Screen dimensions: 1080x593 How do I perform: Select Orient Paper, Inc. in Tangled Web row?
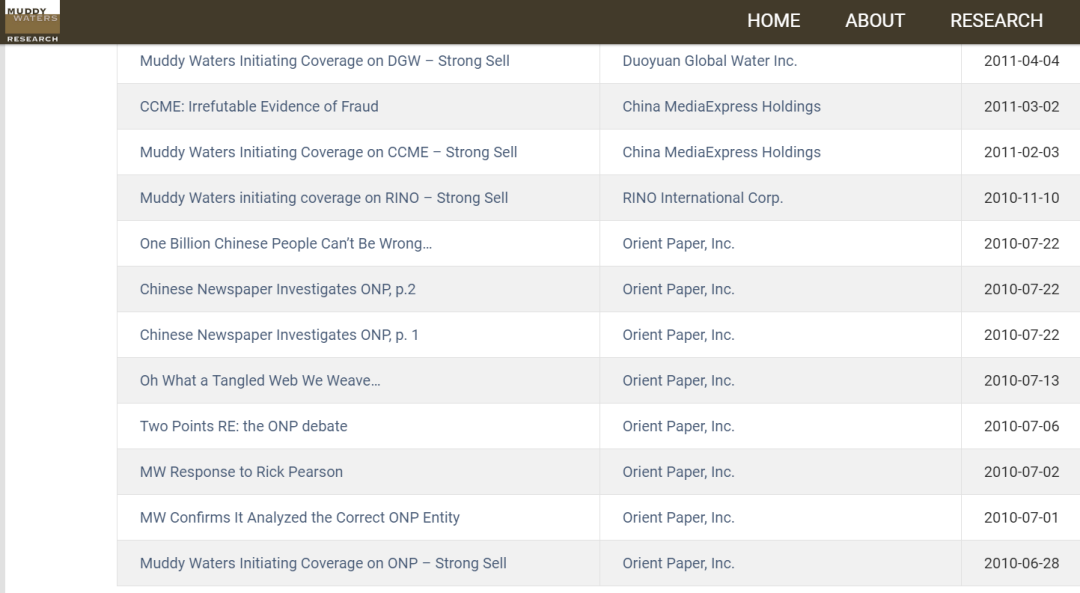[x=678, y=380]
